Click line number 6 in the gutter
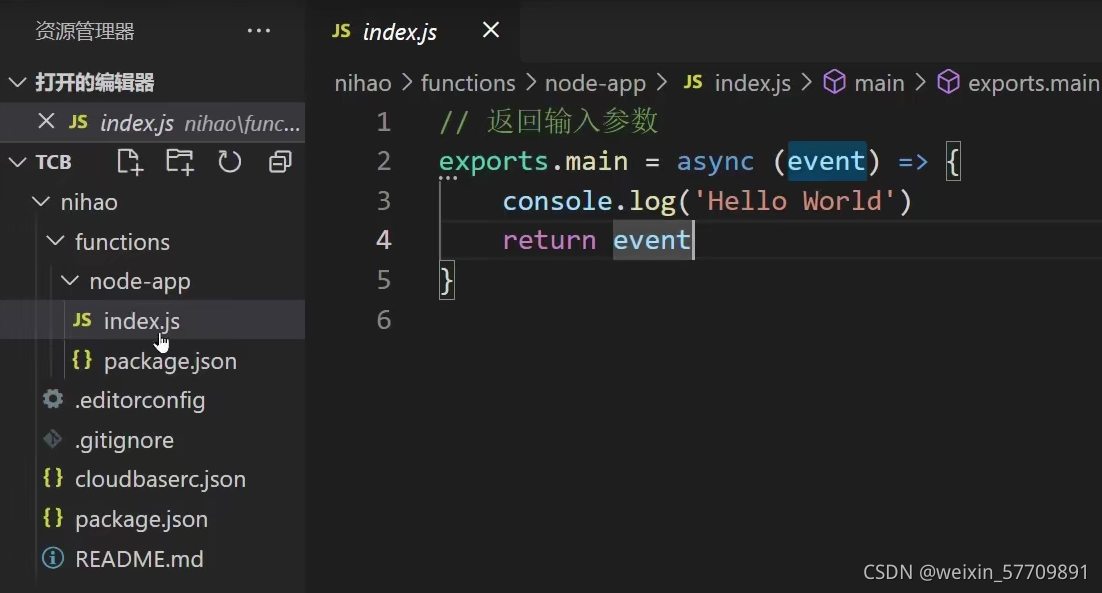This screenshot has width=1102, height=593. 383,320
